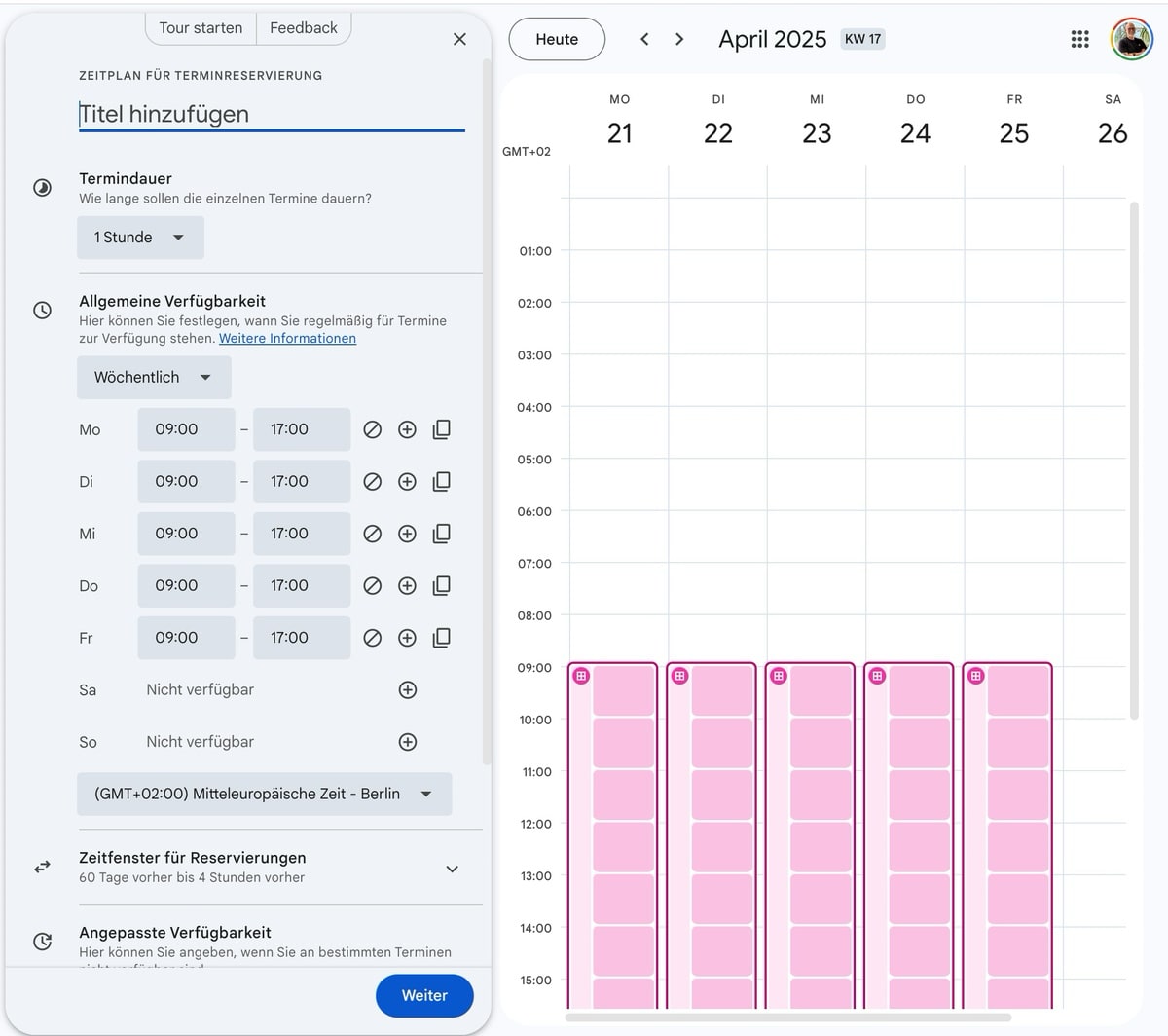Copy Wednesday's hours to all days
1168x1036 pixels.
click(441, 534)
